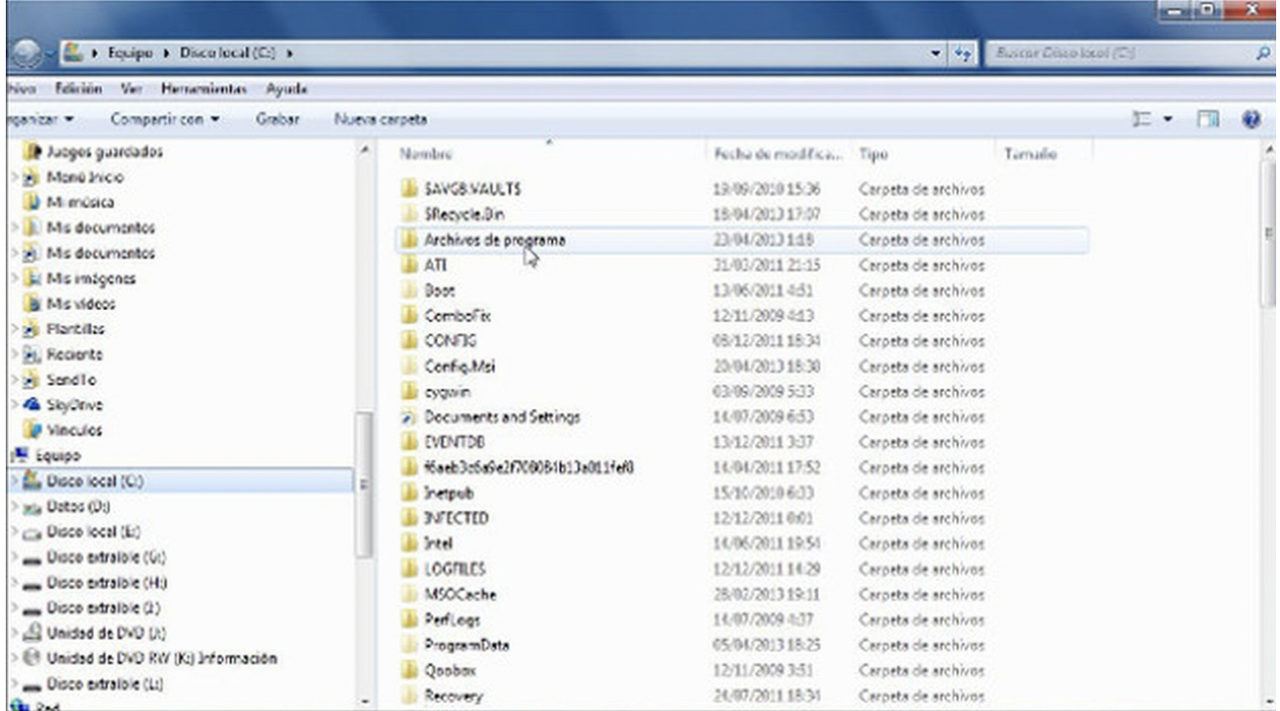Select Mis imágenes in the sidebar
Screen dimensions: 1280x711
(x=91, y=278)
